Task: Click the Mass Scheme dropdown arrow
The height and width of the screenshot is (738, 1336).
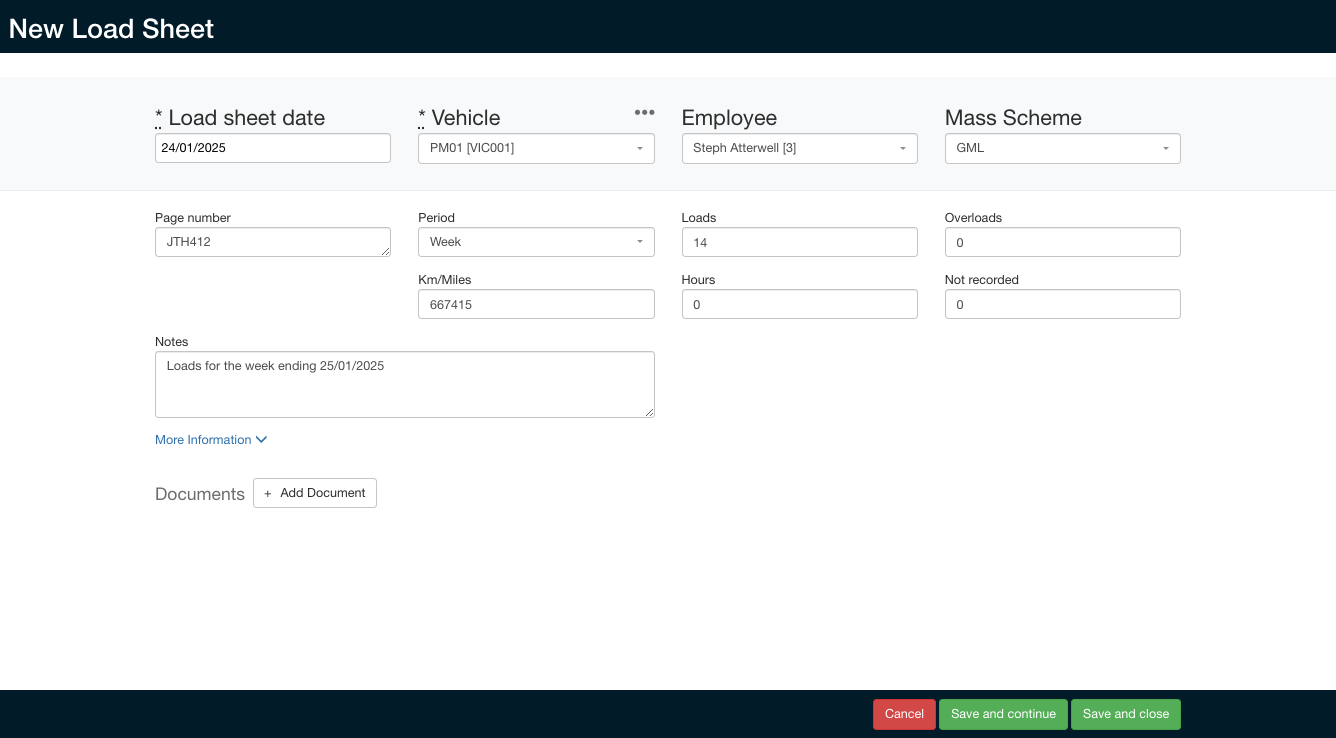Action: (1166, 148)
